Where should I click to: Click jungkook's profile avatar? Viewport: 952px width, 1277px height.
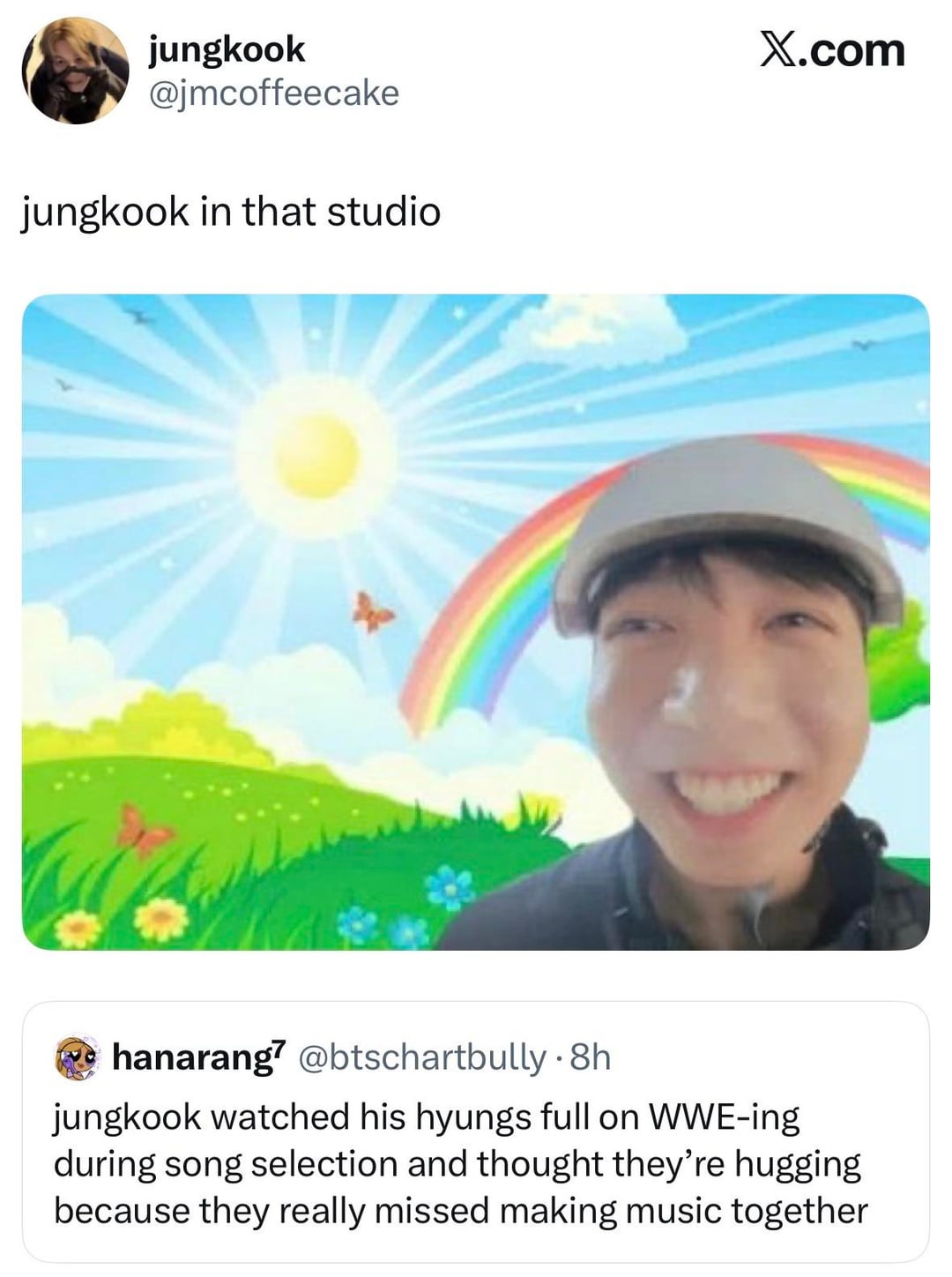tap(75, 71)
